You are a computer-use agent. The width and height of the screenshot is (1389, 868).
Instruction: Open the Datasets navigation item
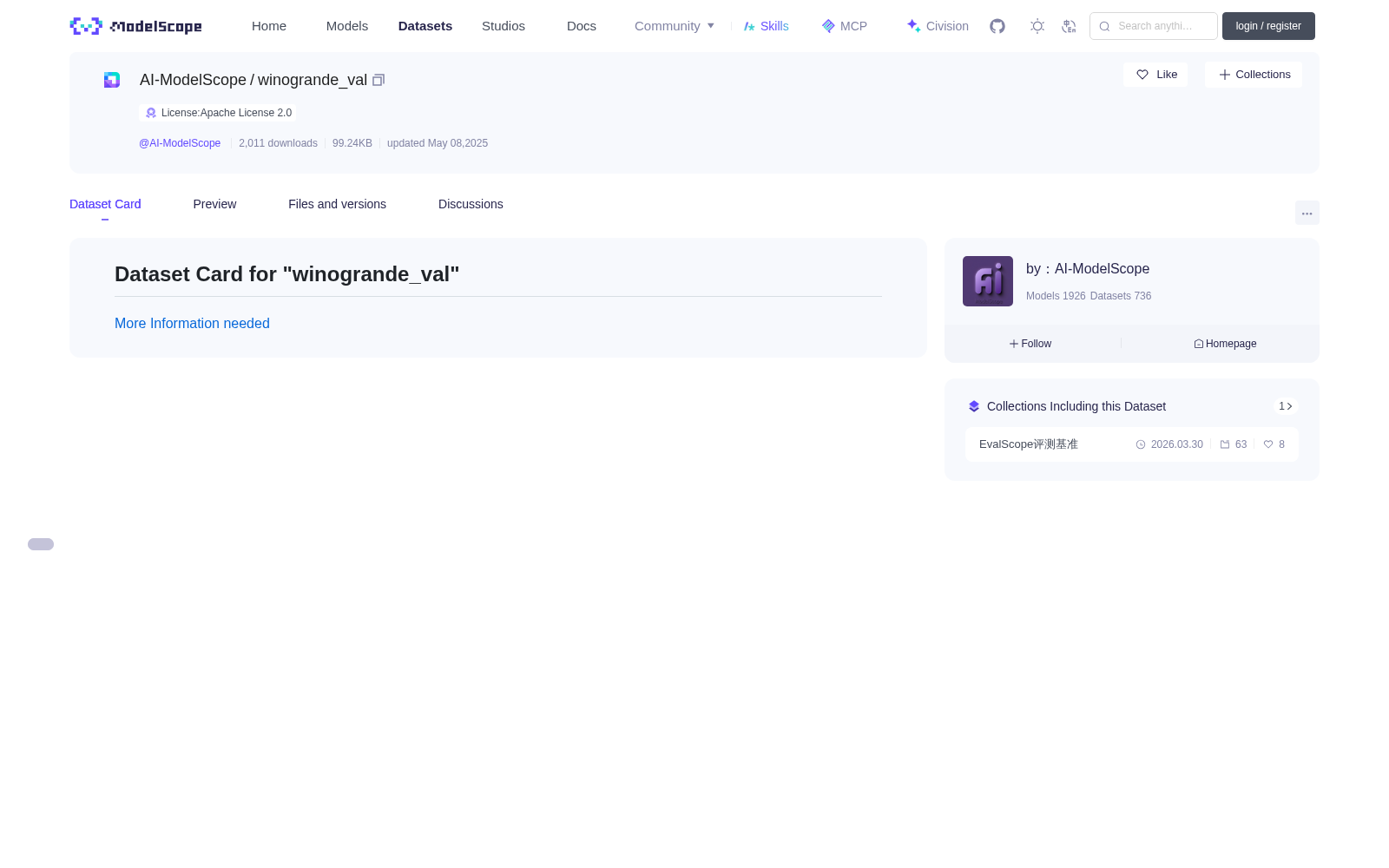click(x=425, y=26)
